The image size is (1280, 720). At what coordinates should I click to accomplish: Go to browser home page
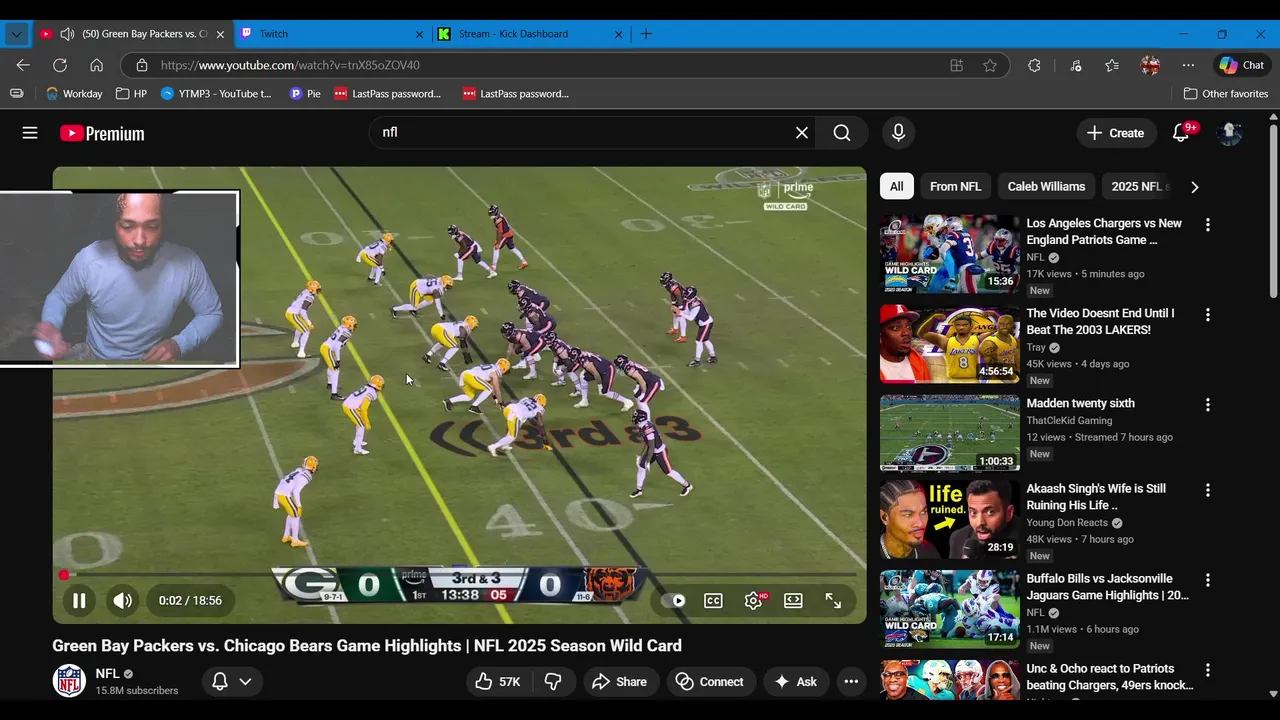tap(96, 65)
